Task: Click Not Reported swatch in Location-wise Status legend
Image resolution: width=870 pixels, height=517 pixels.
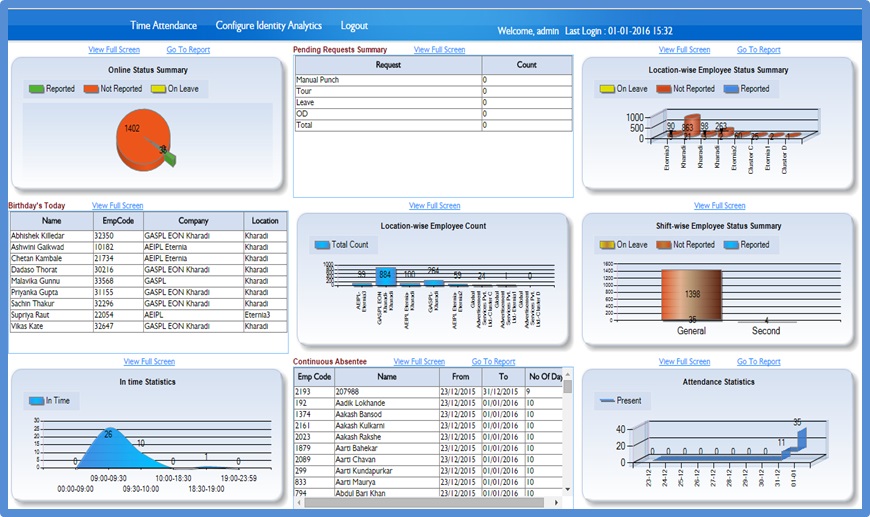Action: [664, 89]
